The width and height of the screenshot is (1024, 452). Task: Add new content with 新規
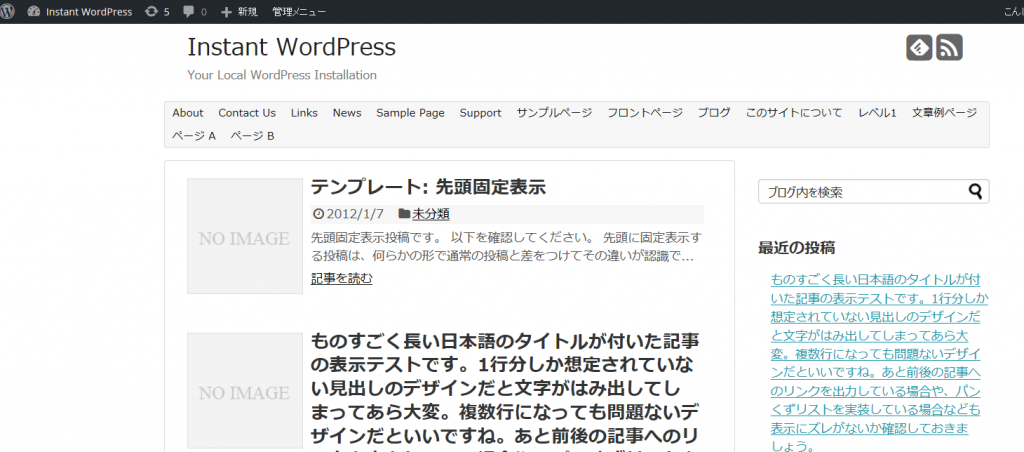tap(239, 12)
